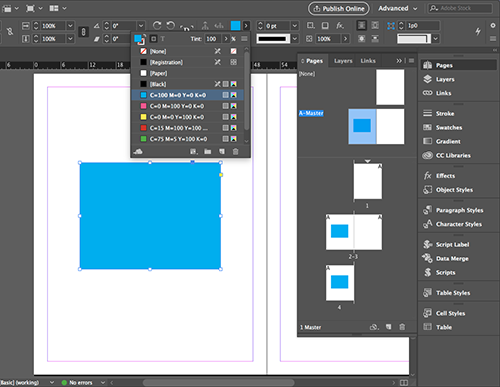Click edit page size icon in Pages panel
The height and width of the screenshot is (387, 500).
click(x=374, y=327)
